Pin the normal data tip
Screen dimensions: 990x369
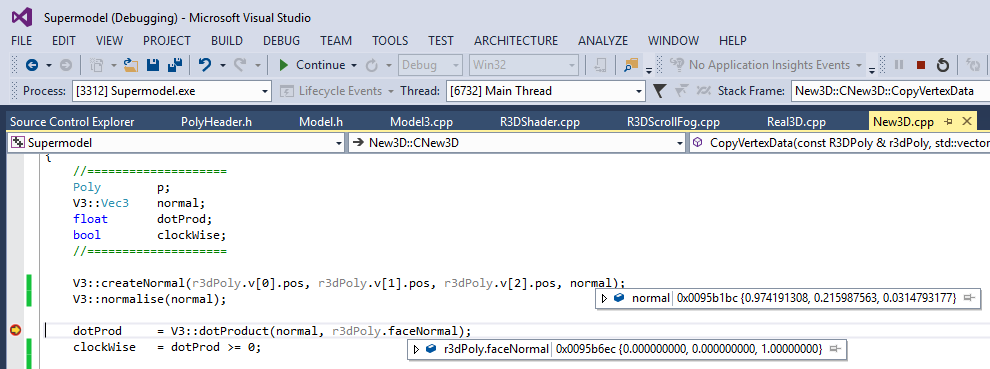[x=970, y=298]
